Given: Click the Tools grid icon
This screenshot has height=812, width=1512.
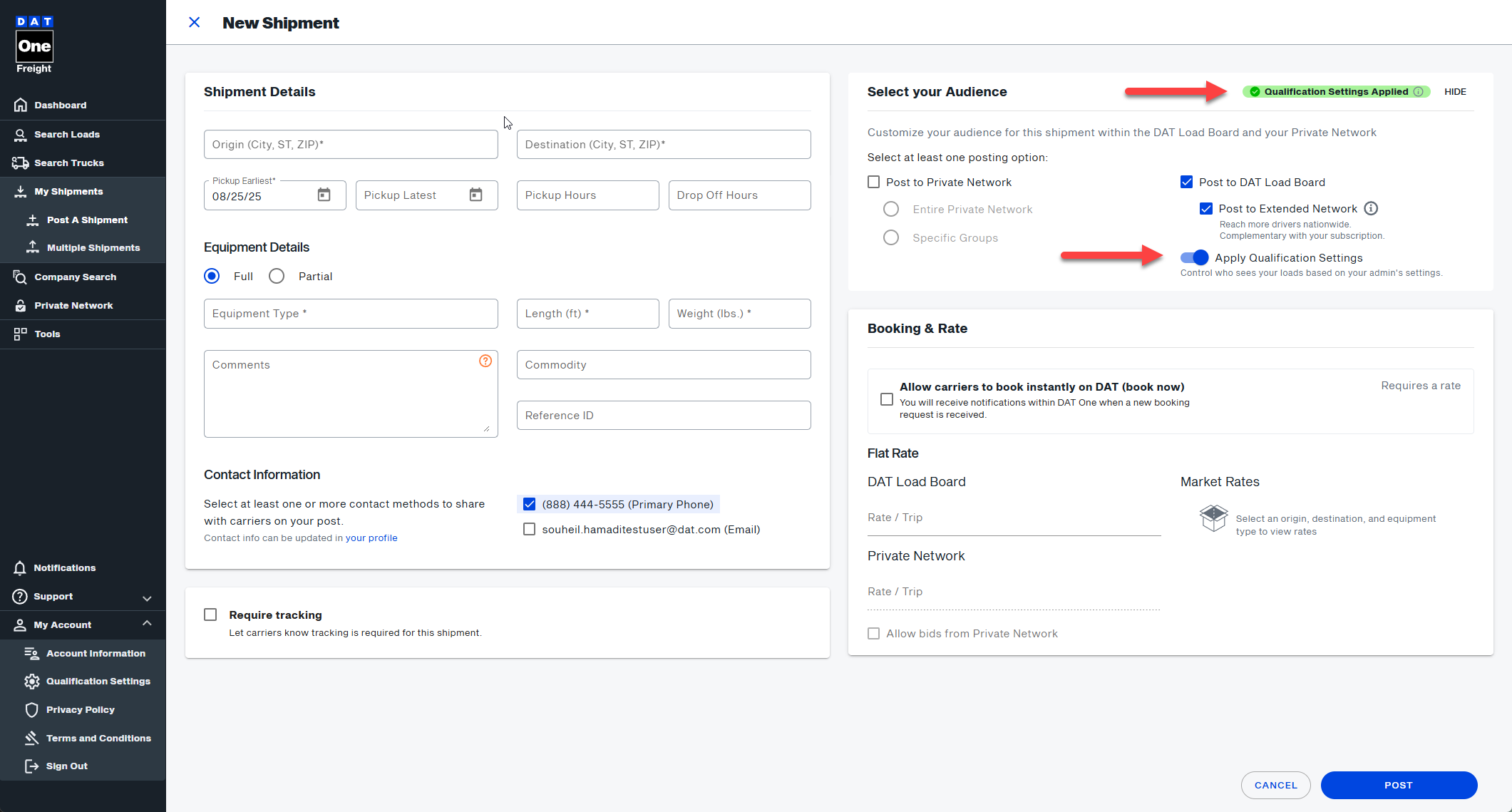Looking at the screenshot, I should 21,334.
